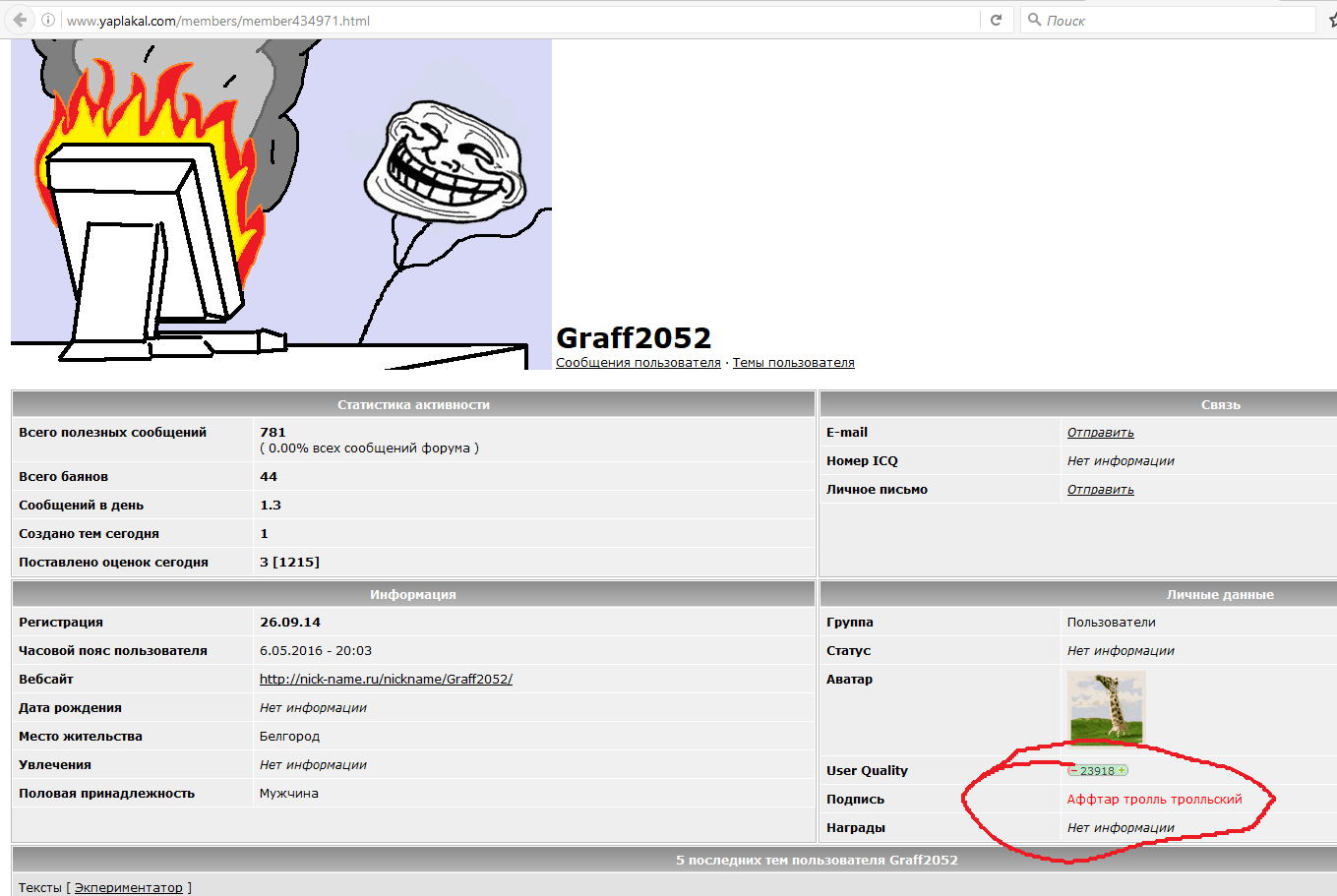Click the Регистрация label

(61, 623)
